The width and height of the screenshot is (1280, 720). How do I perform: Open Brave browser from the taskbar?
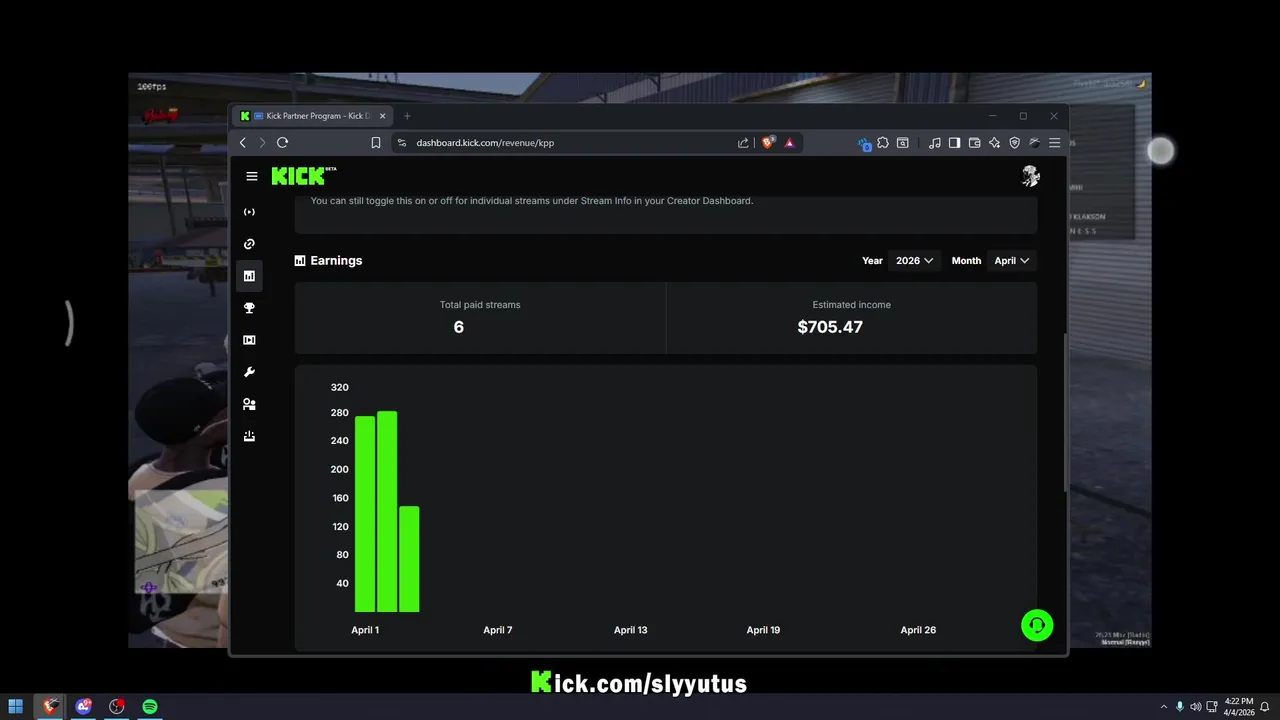click(x=51, y=706)
